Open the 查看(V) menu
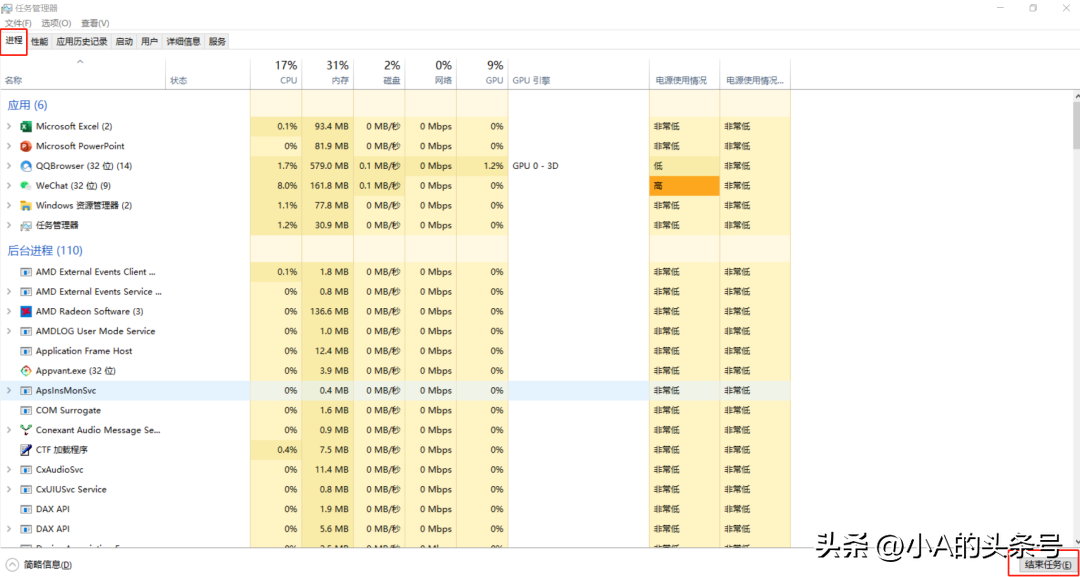The image size is (1080, 577). click(95, 23)
